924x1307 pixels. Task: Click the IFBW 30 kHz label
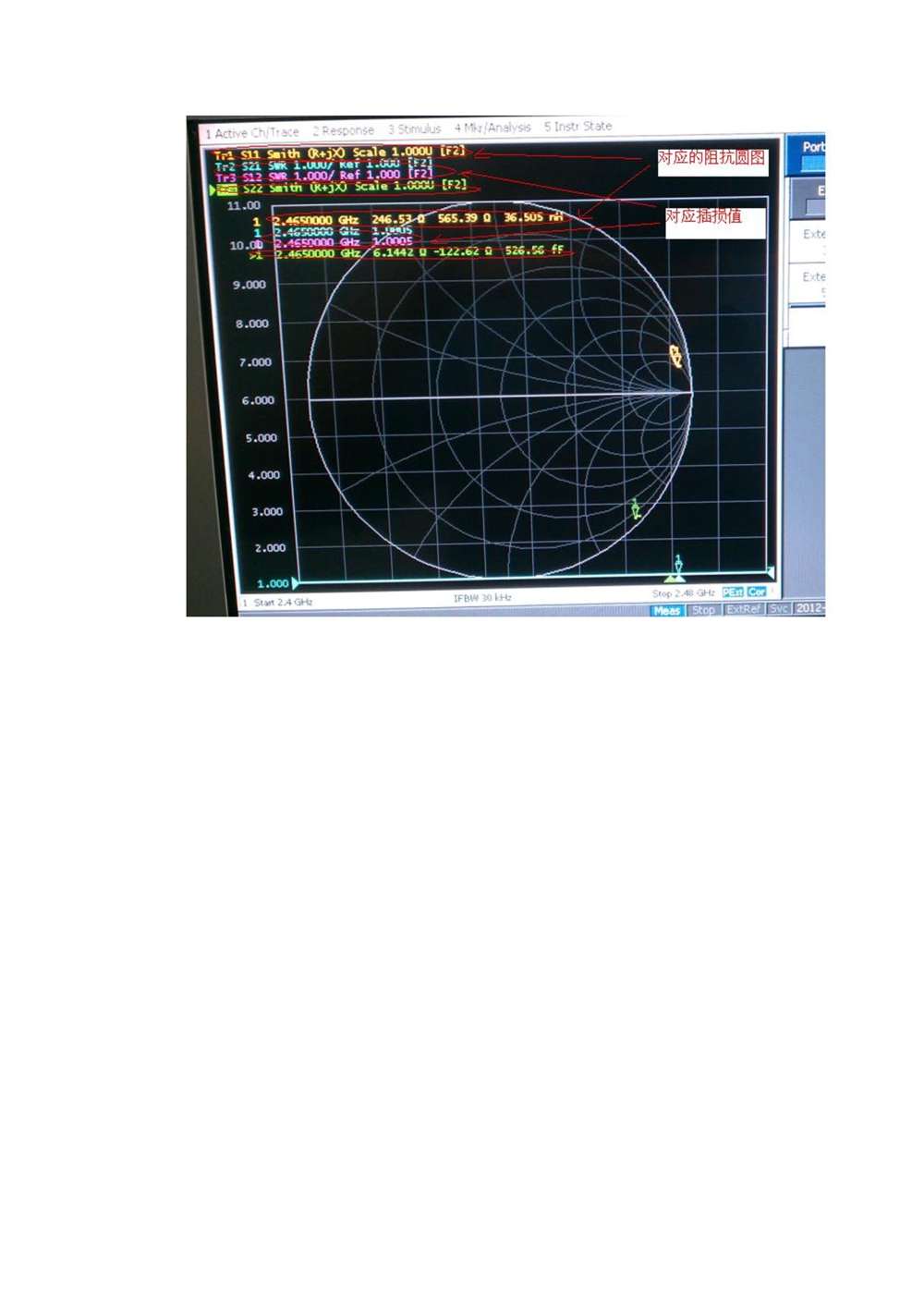click(482, 598)
